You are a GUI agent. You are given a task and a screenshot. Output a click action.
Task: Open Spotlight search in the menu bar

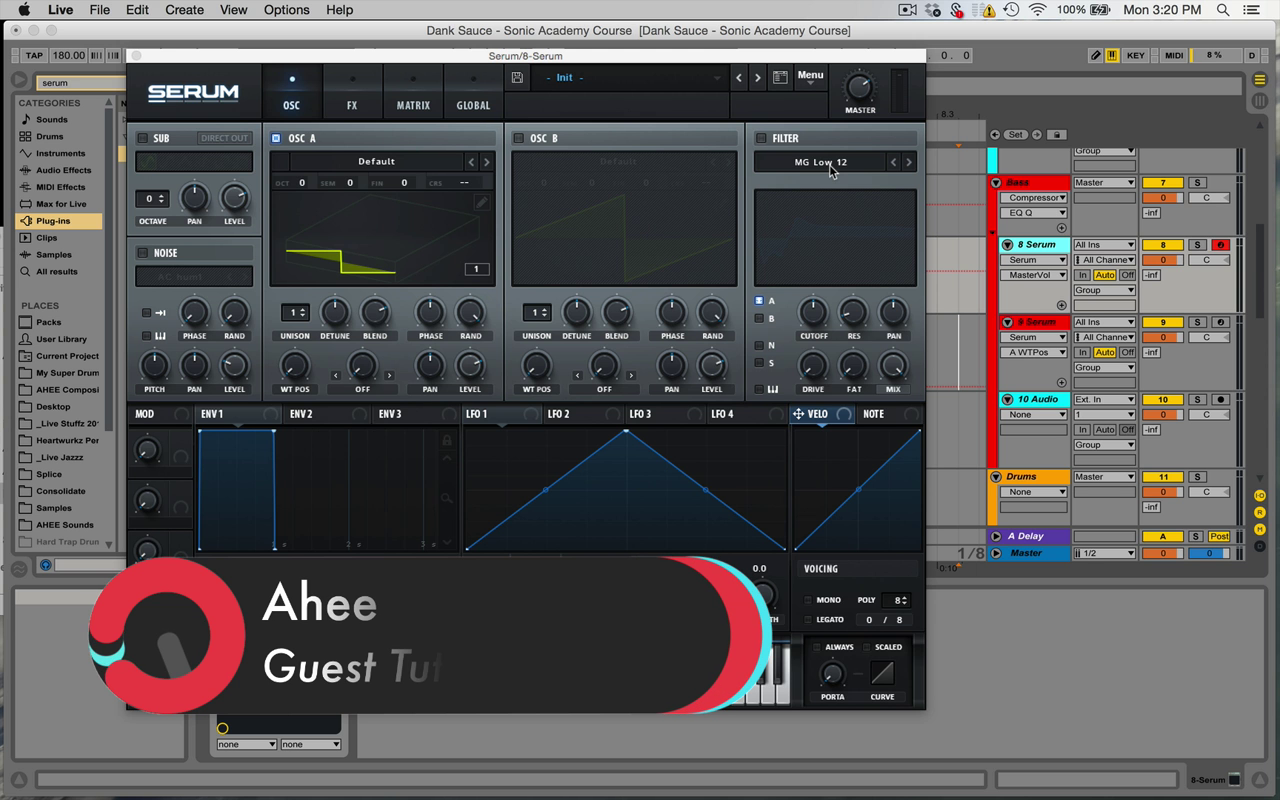point(1222,10)
